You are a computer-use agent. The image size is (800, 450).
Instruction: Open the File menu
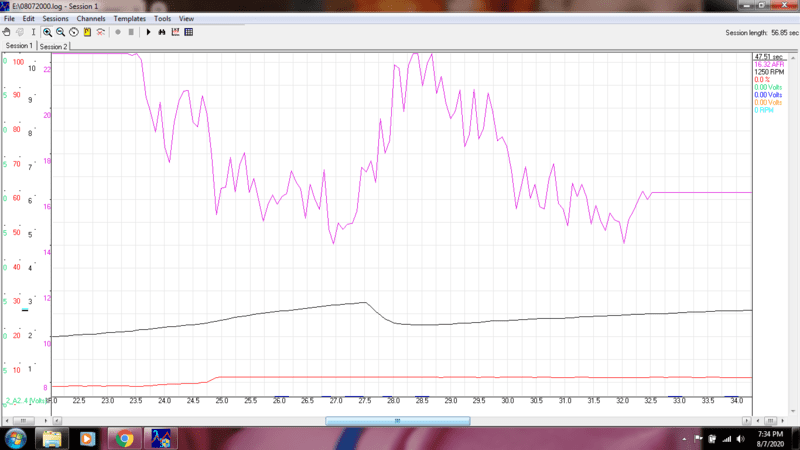[10, 19]
